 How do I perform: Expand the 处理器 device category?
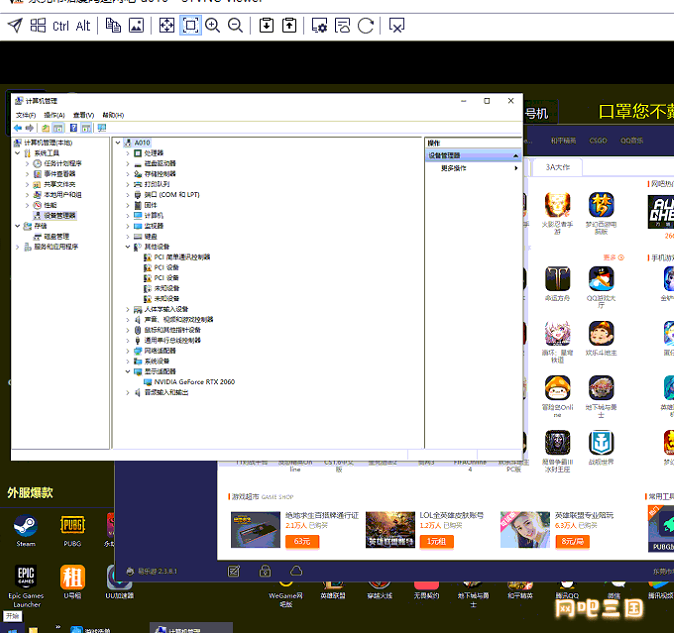[128, 153]
